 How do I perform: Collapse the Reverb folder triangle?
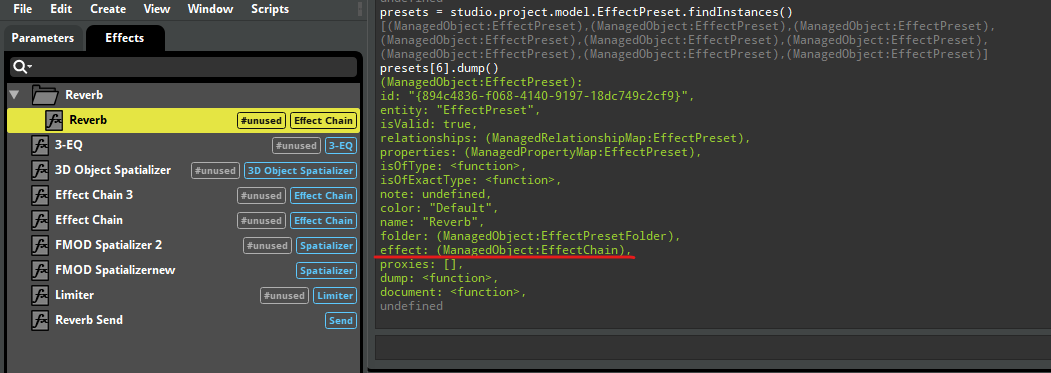pyautogui.click(x=14, y=95)
